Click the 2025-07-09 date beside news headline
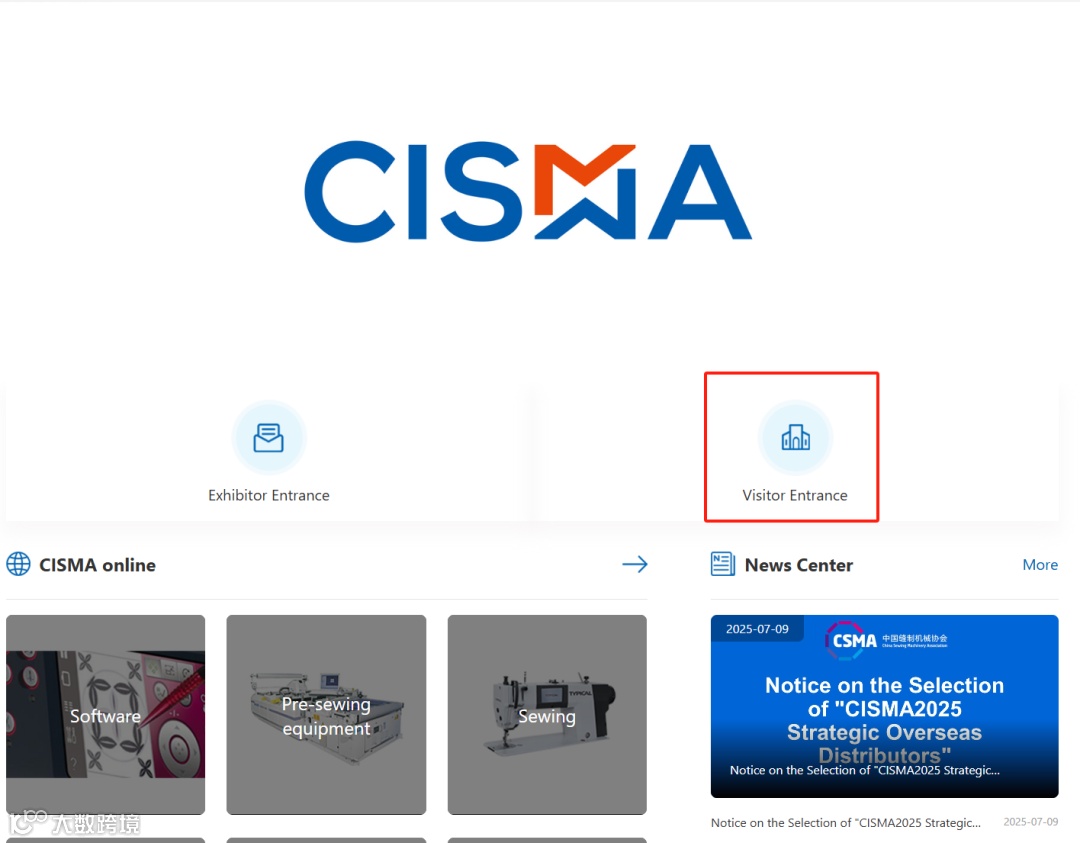 pos(1030,822)
